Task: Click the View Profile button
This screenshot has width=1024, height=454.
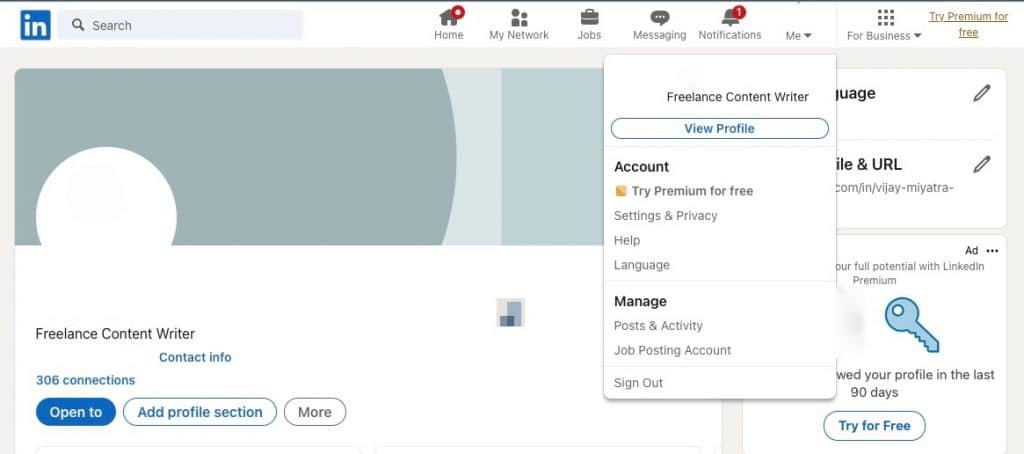Action: (x=720, y=129)
